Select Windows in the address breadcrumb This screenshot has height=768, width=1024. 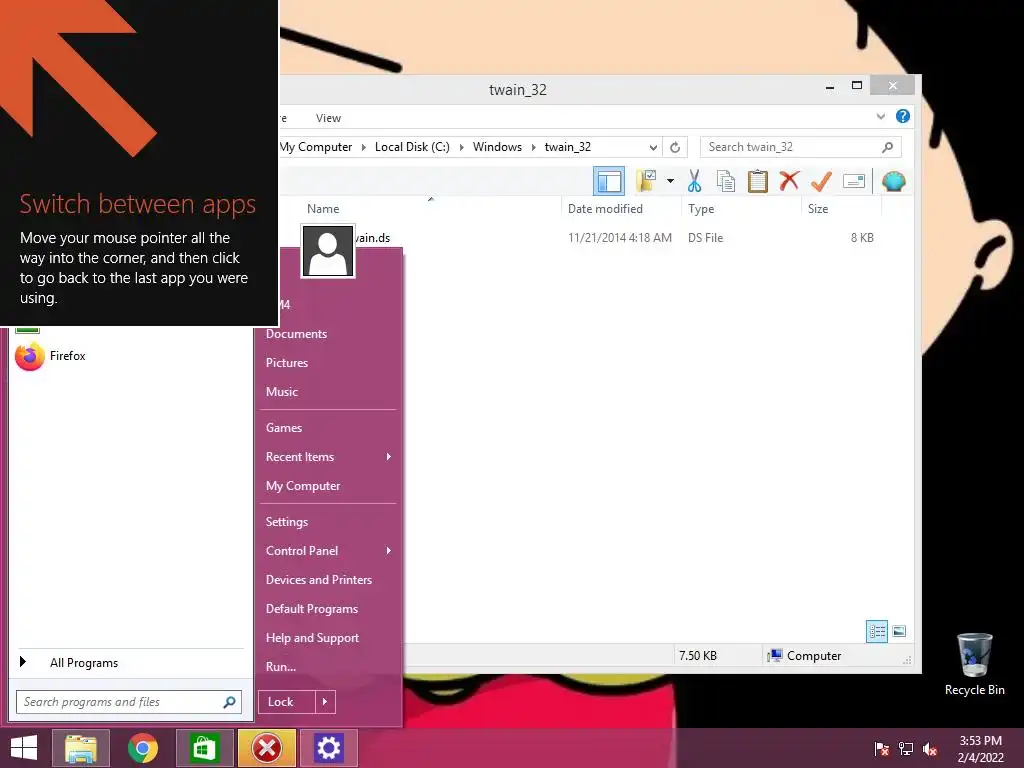coord(497,147)
